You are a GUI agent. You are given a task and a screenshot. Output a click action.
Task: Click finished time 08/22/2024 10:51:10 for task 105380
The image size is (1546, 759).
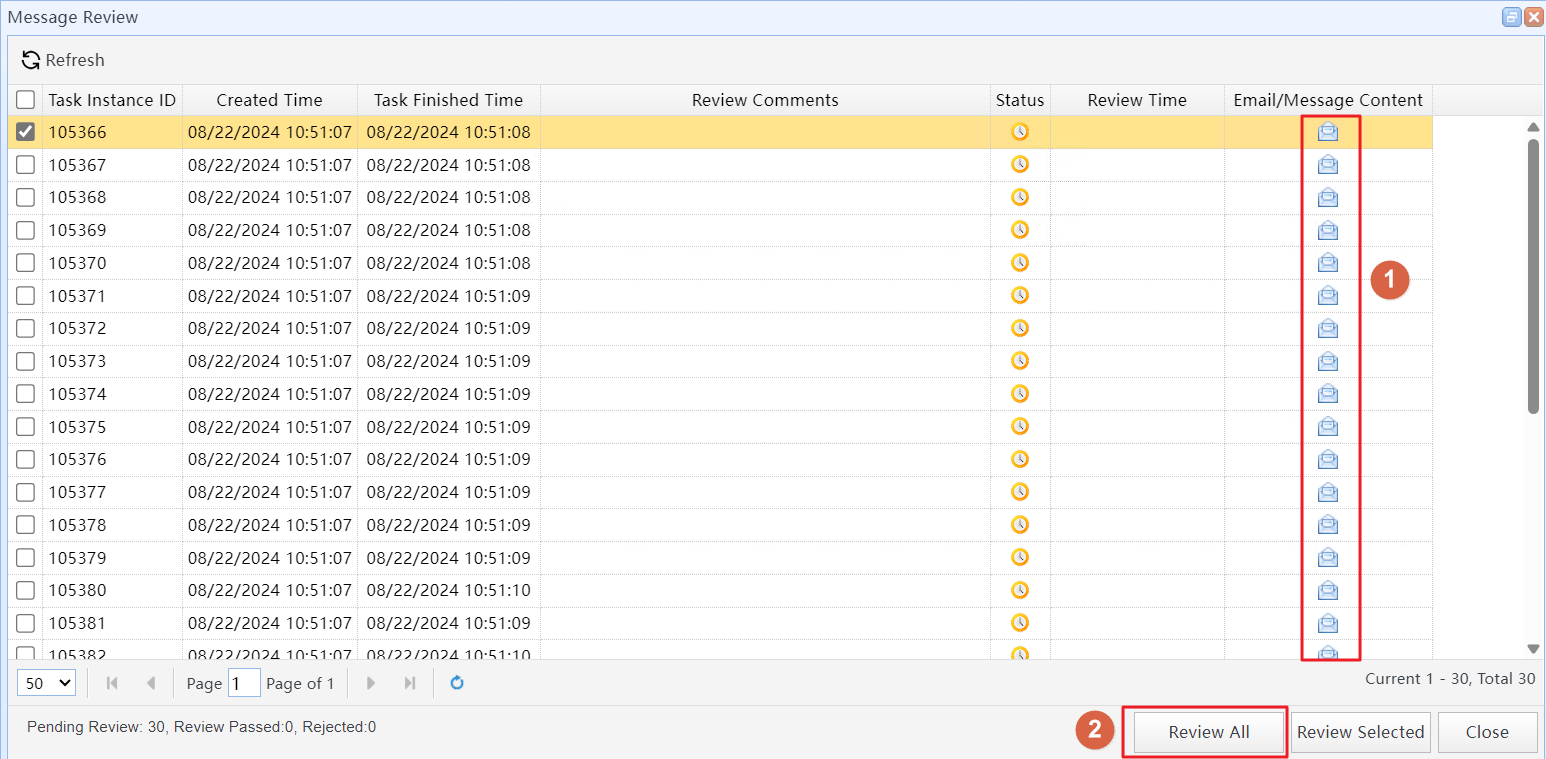[x=449, y=590]
